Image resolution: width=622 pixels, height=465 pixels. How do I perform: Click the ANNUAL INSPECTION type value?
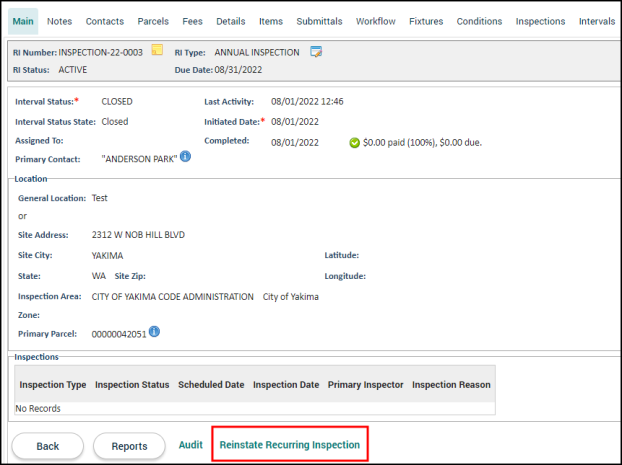coord(257,52)
